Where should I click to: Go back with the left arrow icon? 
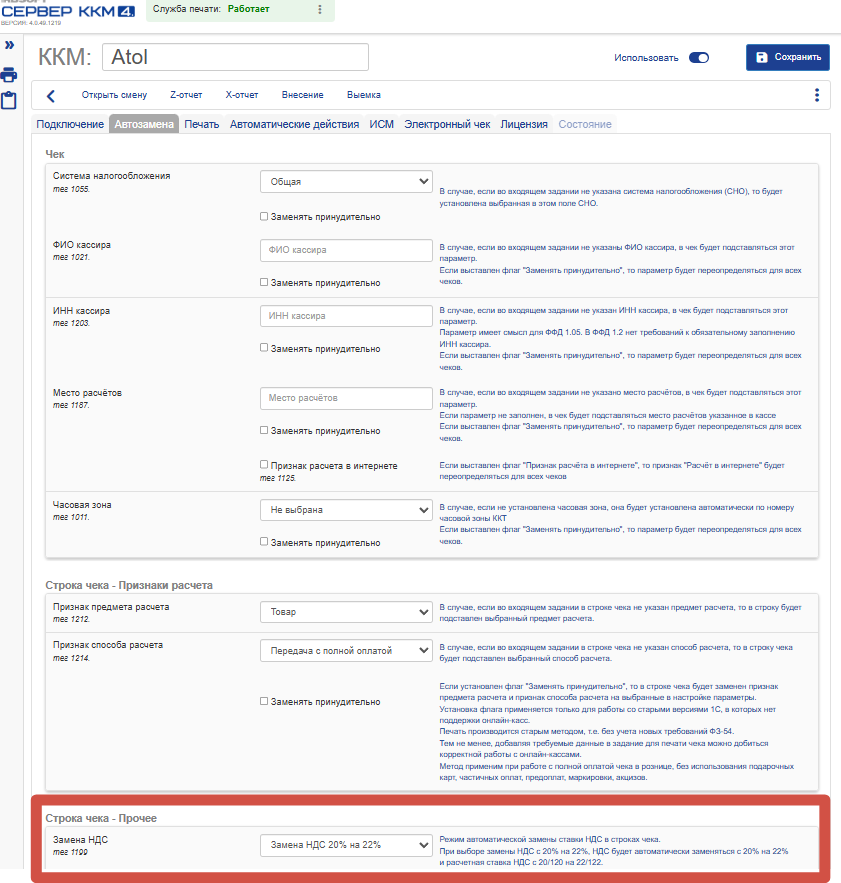(x=51, y=96)
